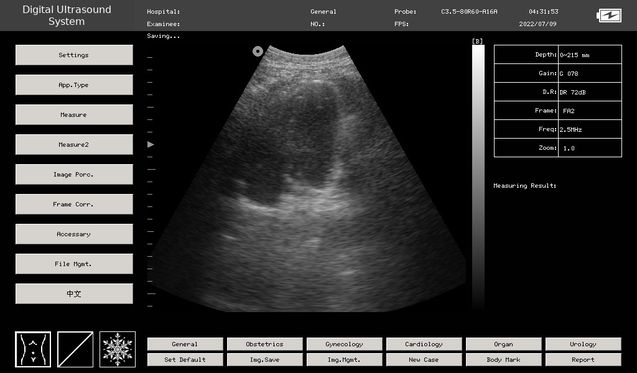
Task: Click the probe orientation circle marker
Action: (258, 51)
